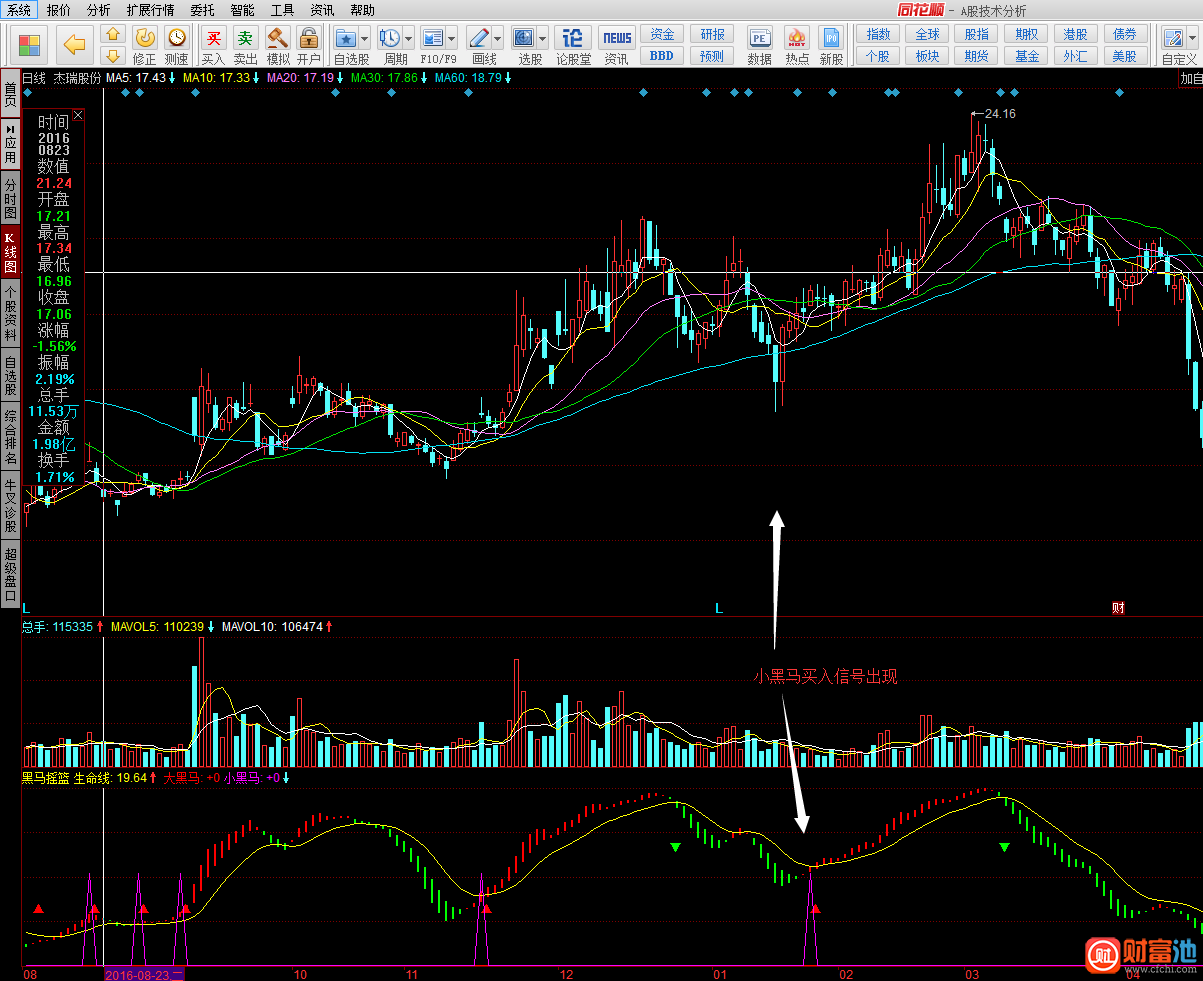Click the 测速 clock icon

[x=177, y=37]
